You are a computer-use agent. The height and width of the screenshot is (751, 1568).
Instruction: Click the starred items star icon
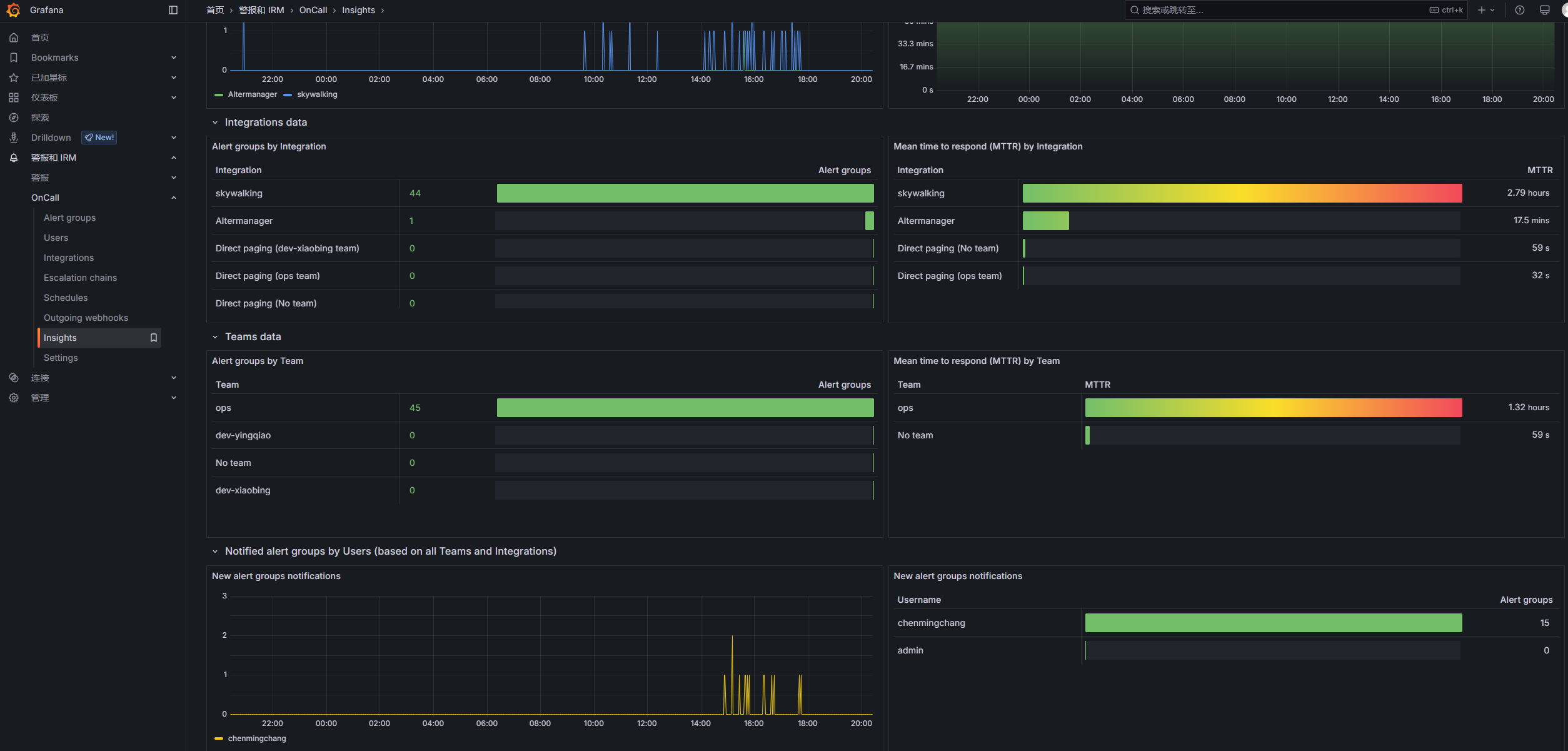[14, 78]
